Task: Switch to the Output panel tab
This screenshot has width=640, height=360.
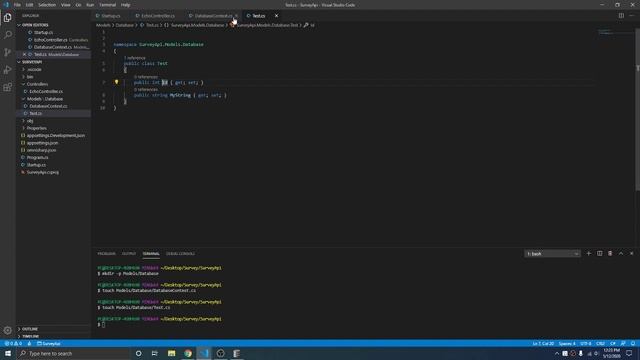Action: point(129,253)
